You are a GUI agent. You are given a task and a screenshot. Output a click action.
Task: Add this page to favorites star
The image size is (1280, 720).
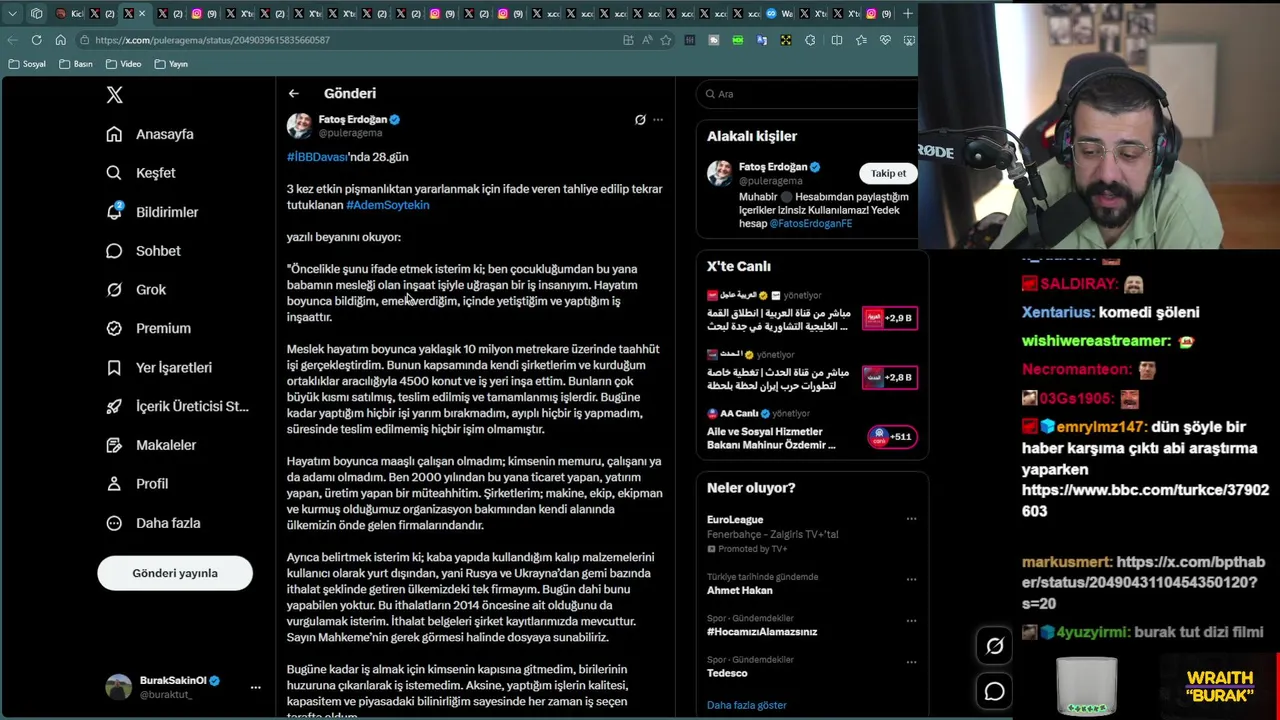click(665, 40)
